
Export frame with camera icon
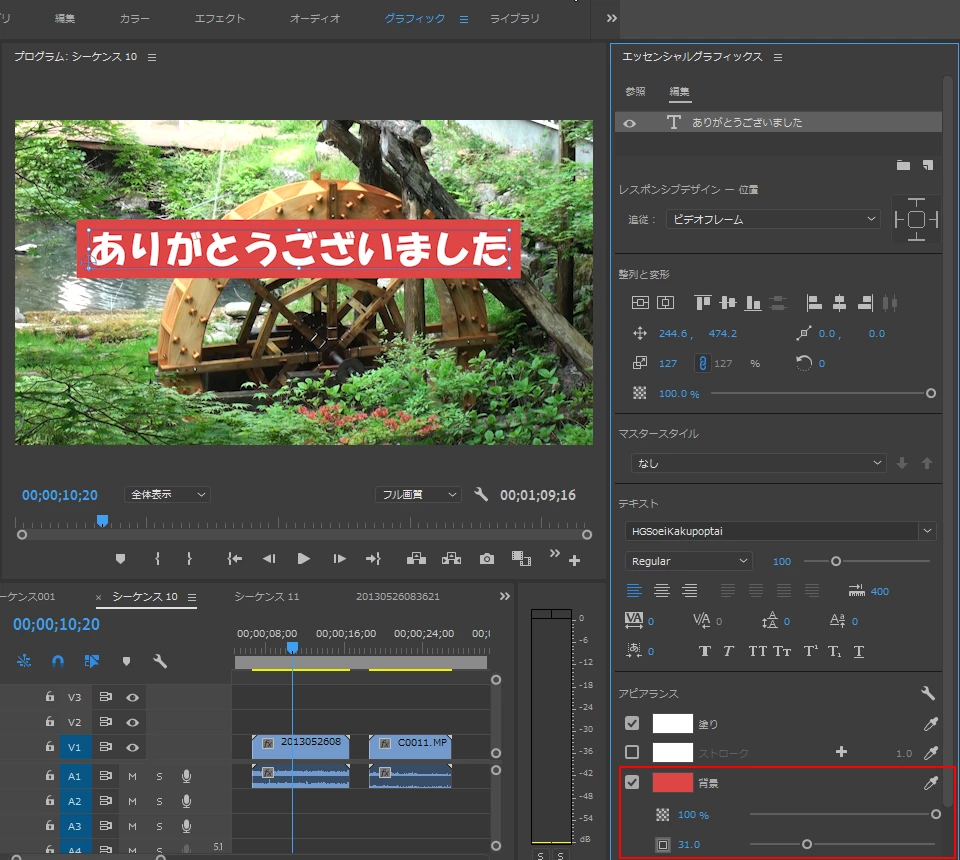tap(487, 558)
